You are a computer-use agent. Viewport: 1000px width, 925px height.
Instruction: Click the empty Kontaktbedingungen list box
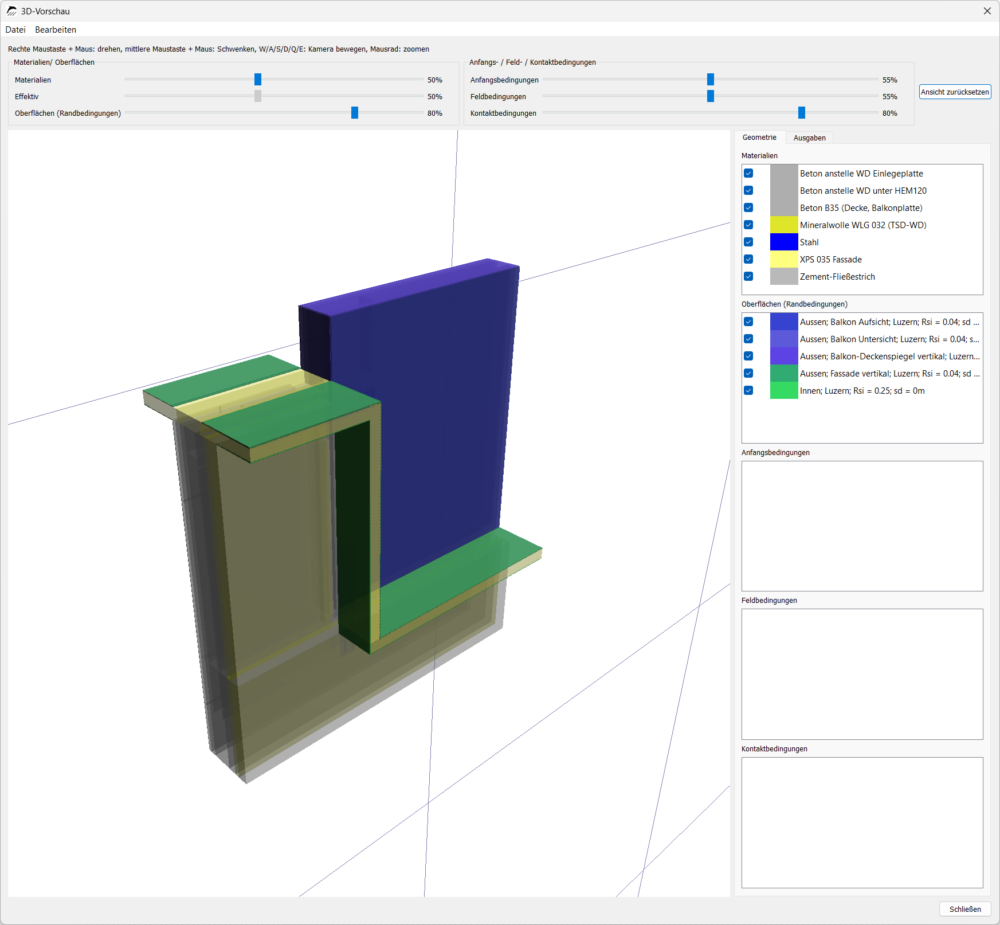pyautogui.click(x=862, y=822)
